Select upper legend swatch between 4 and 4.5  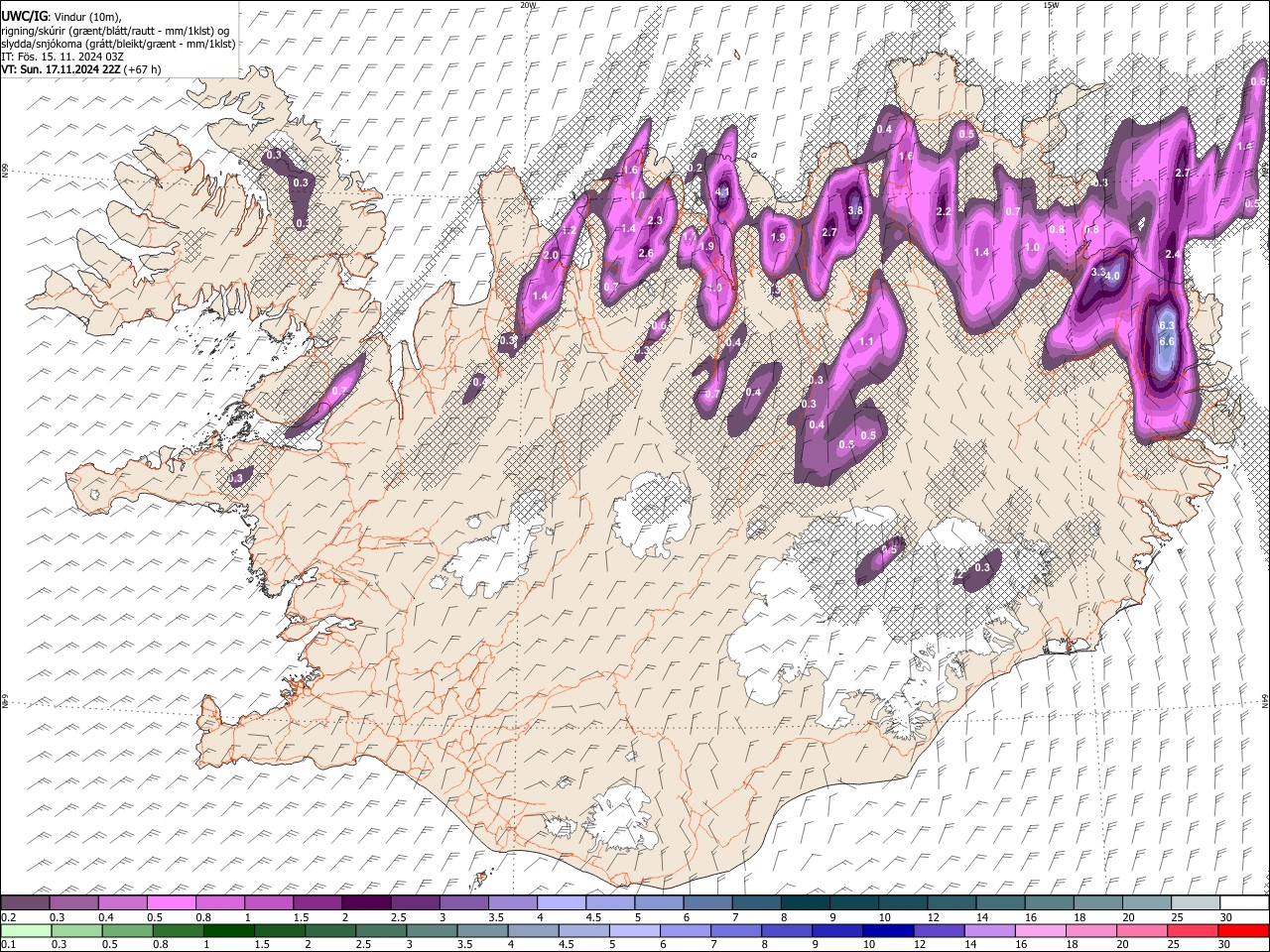pos(562,902)
